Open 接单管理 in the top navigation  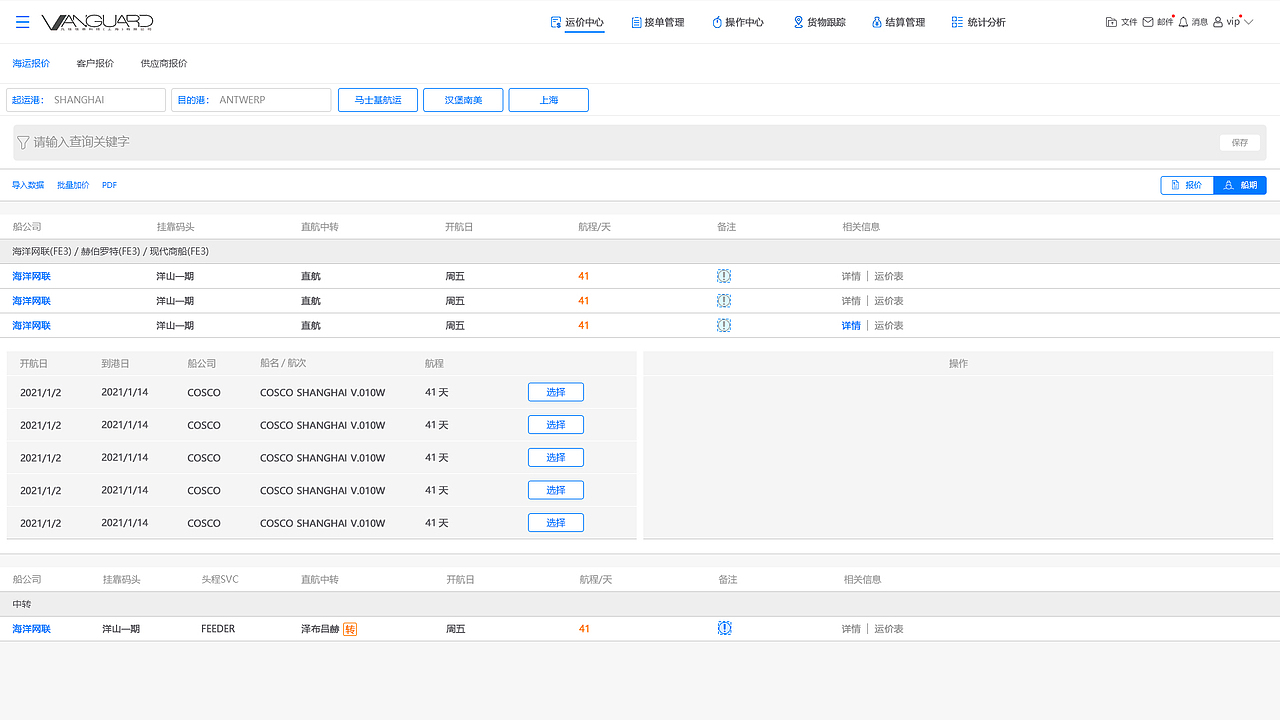pyautogui.click(x=658, y=22)
